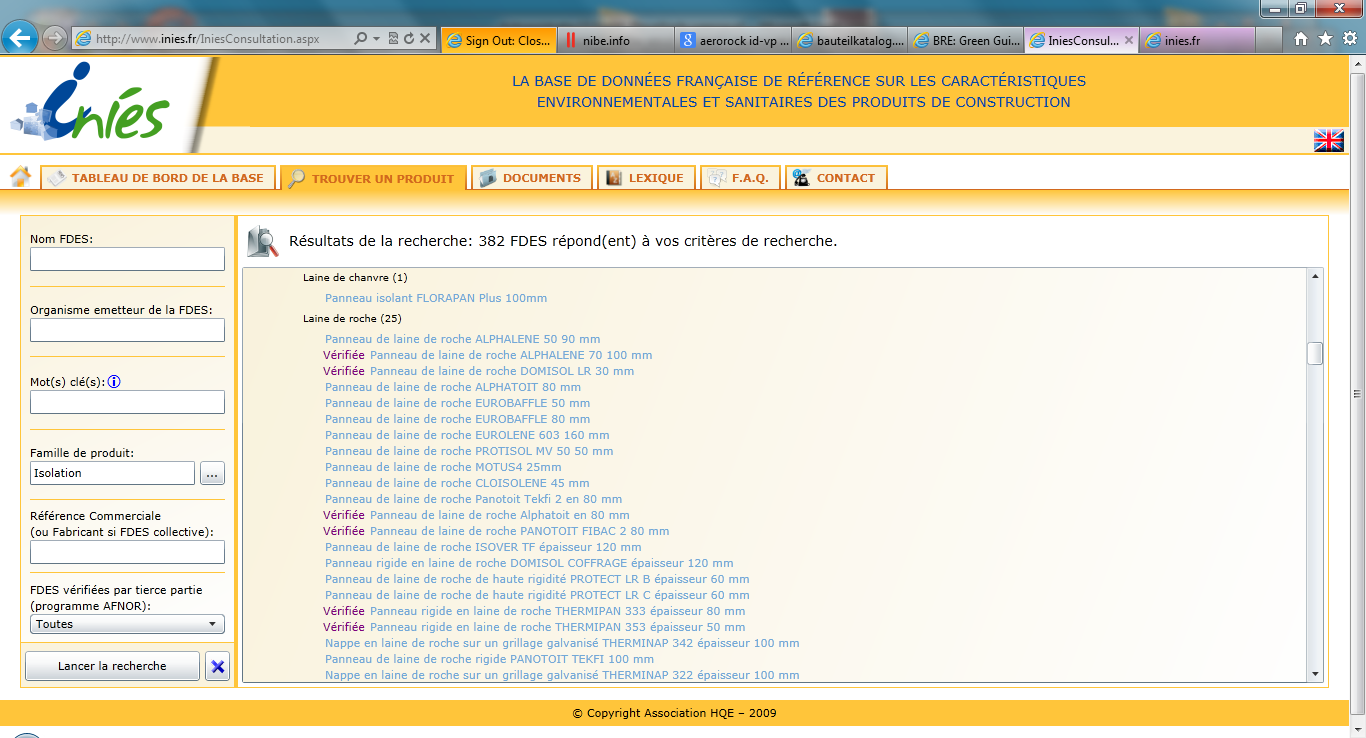The width and height of the screenshot is (1366, 738).
Task: Click results list scroll down arrow
Action: click(1315, 675)
